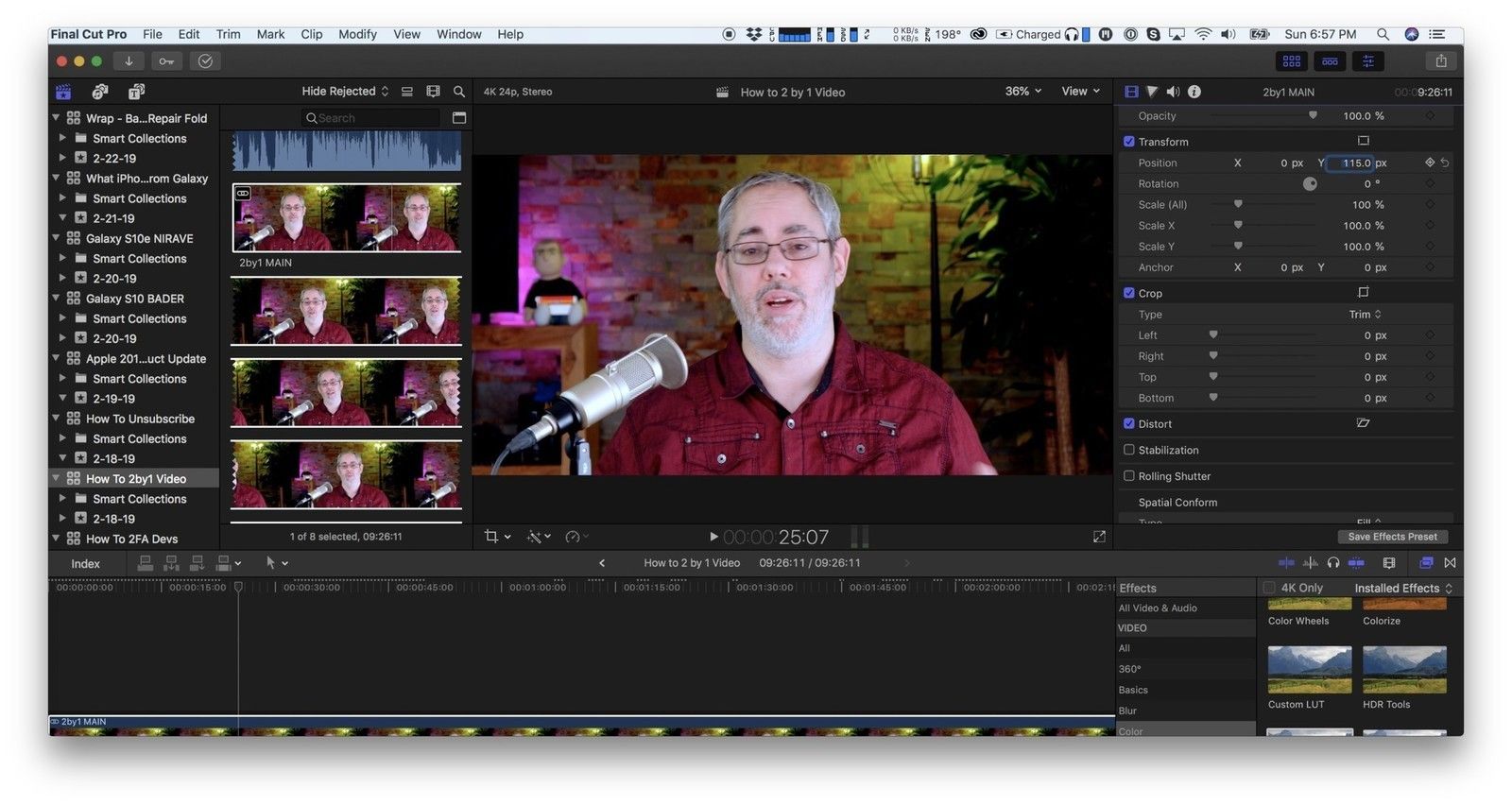This screenshot has height=805, width=1512.
Task: Open the Info inspector icon
Action: [1194, 92]
